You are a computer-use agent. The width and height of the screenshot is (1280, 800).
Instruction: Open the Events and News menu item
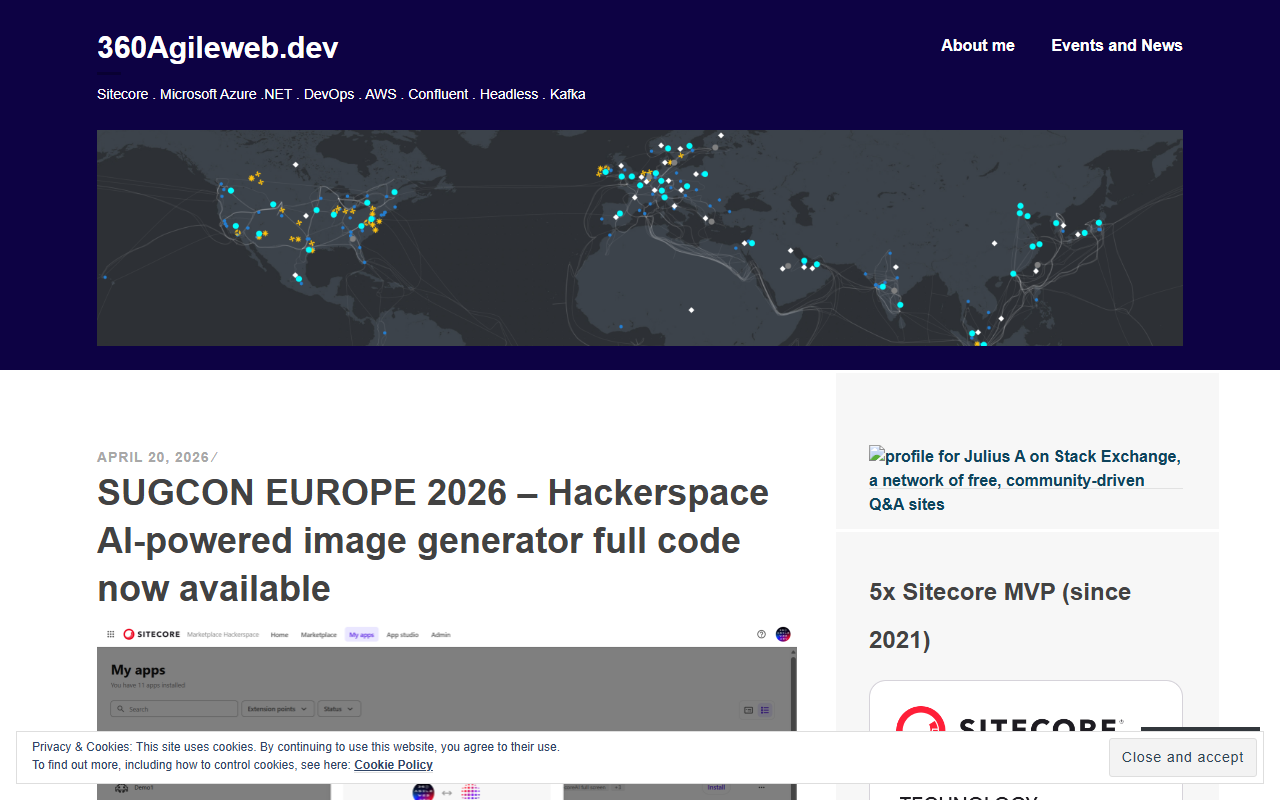1117,45
